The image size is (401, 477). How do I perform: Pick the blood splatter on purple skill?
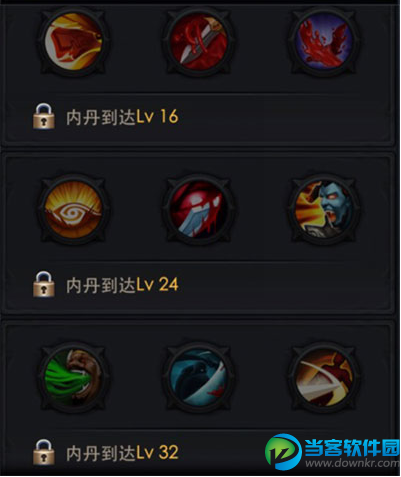point(324,41)
